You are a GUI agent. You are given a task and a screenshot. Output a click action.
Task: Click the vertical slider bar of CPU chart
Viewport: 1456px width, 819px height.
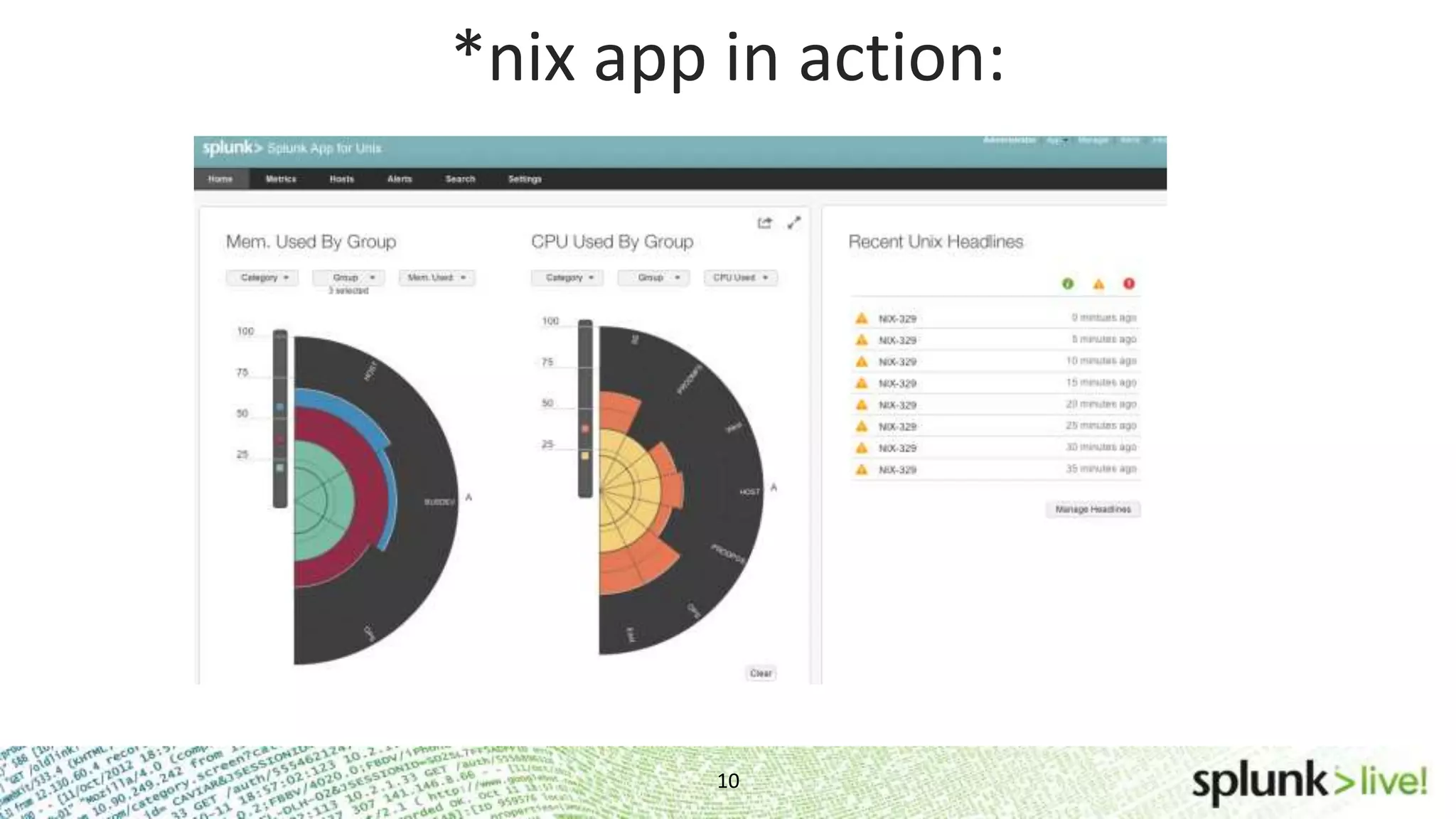585,409
